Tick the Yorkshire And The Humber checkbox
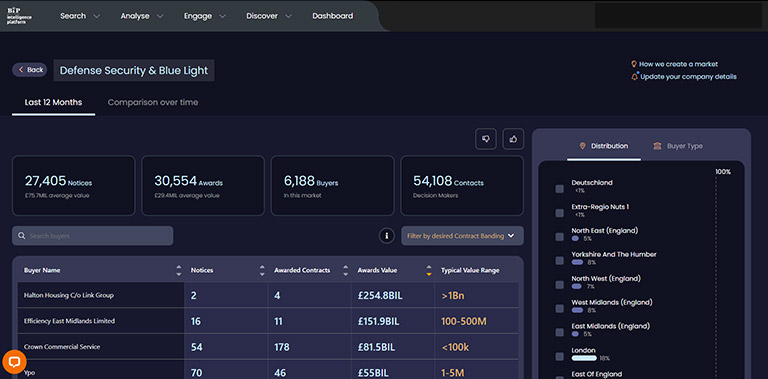768x379 pixels. pyautogui.click(x=559, y=261)
